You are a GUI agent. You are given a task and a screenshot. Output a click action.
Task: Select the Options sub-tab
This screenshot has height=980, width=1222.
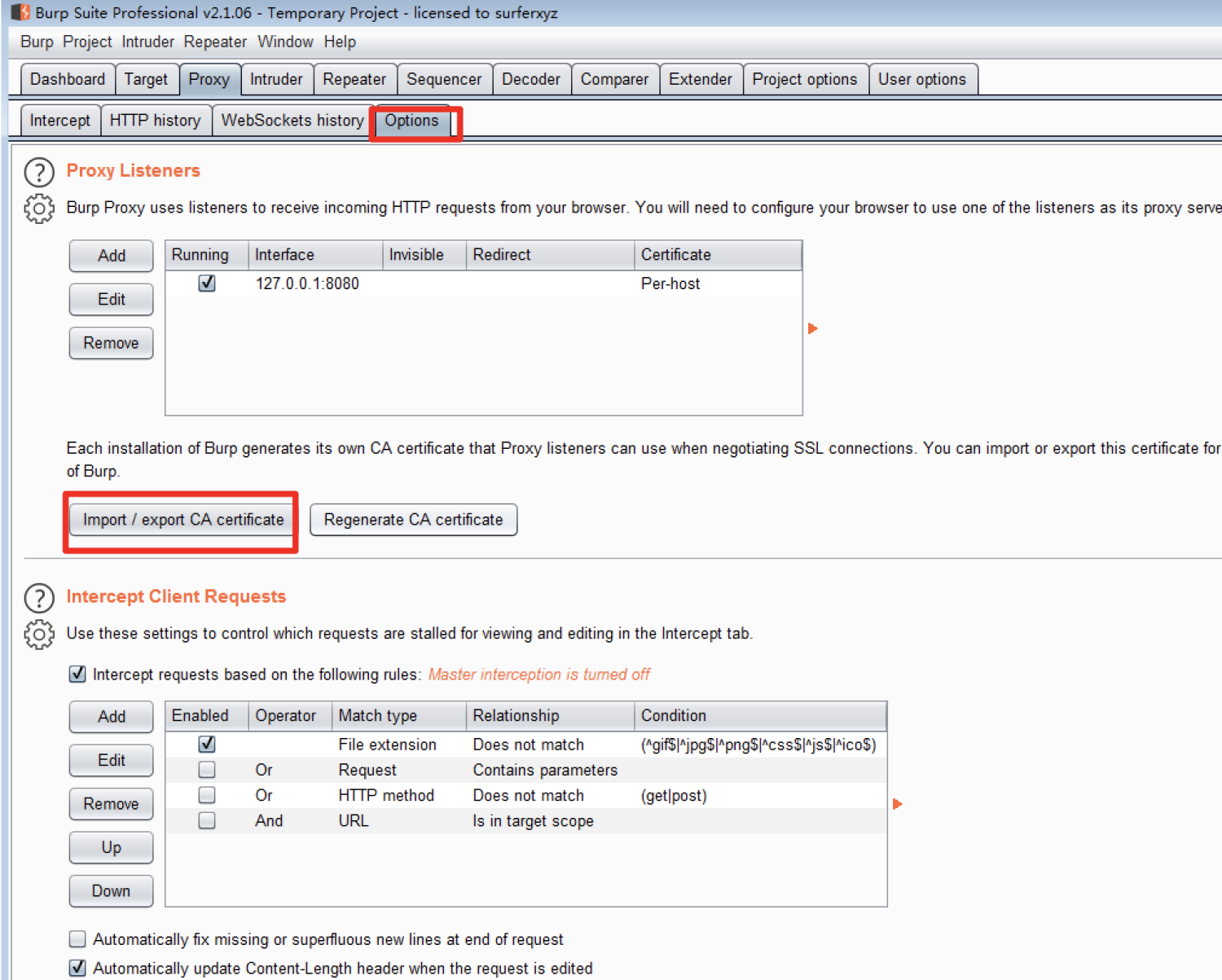click(x=411, y=121)
